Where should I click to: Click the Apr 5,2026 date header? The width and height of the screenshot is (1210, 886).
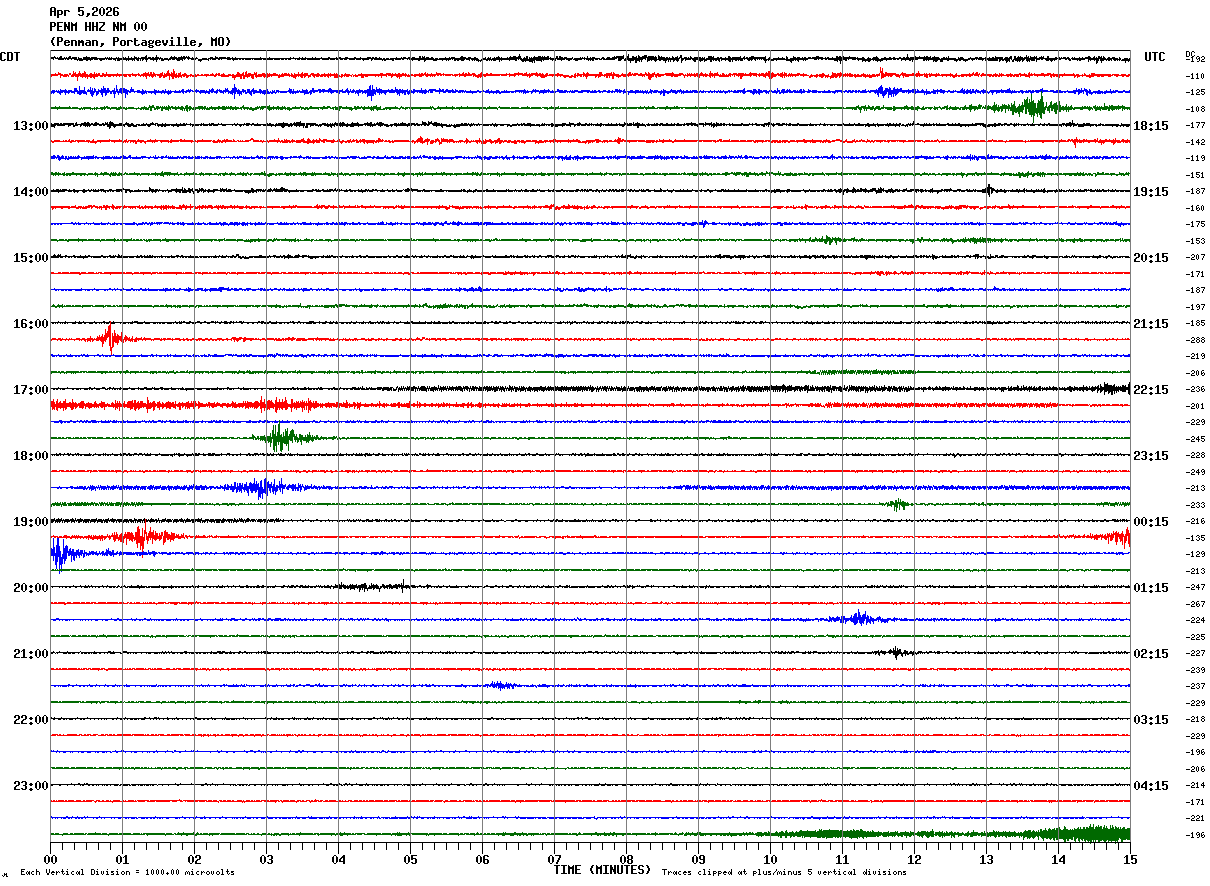pyautogui.click(x=84, y=12)
